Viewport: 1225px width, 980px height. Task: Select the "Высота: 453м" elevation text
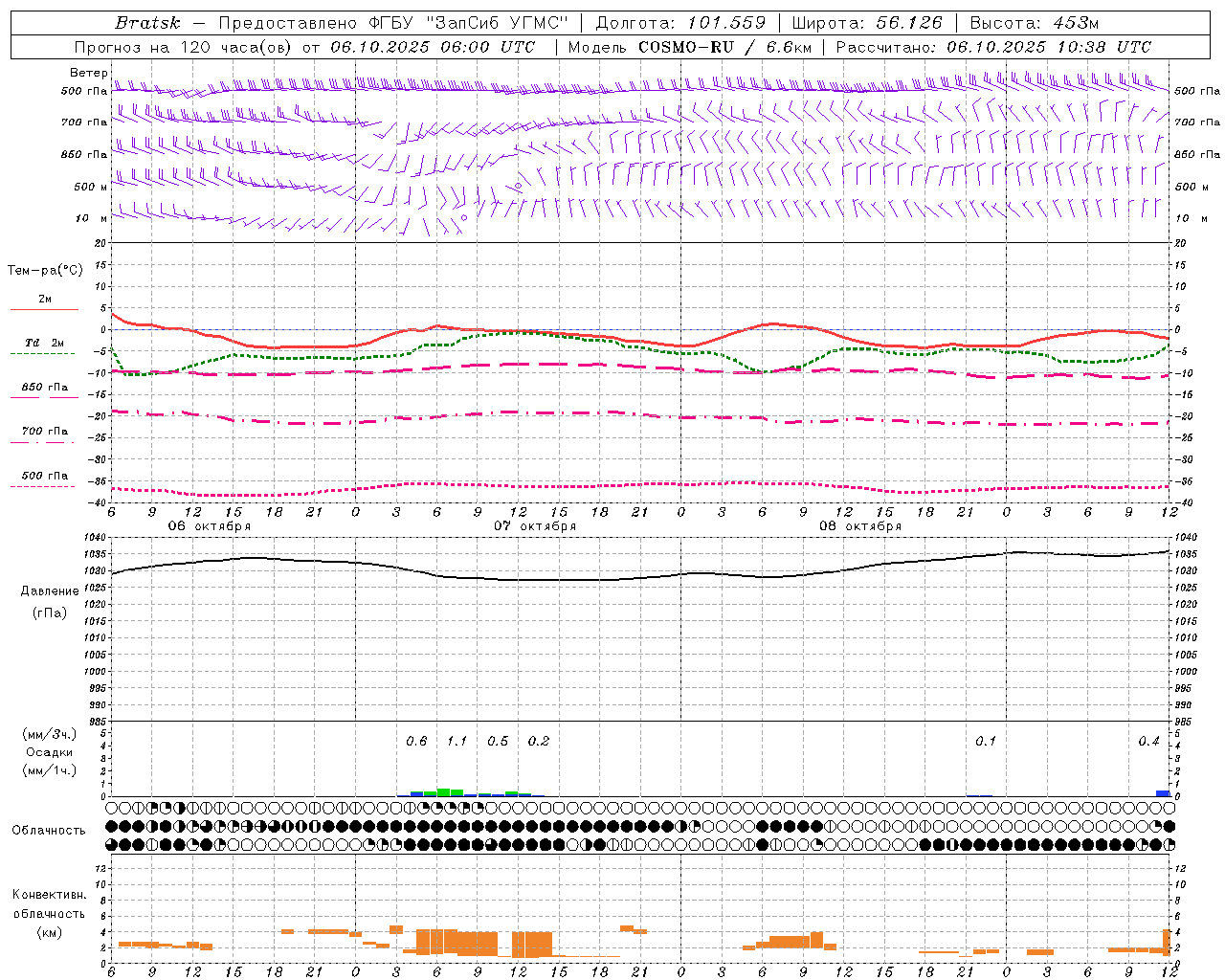tap(1035, 23)
